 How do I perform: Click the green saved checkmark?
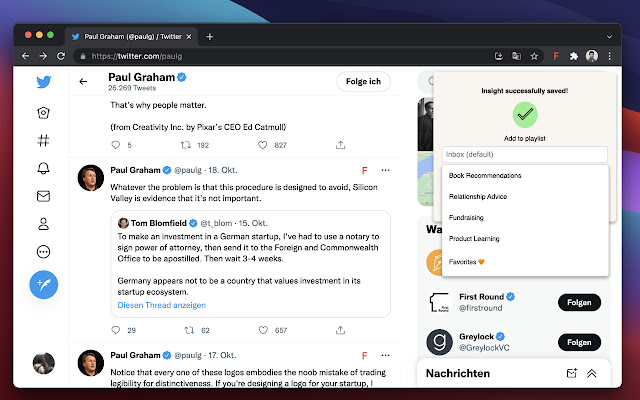(525, 115)
